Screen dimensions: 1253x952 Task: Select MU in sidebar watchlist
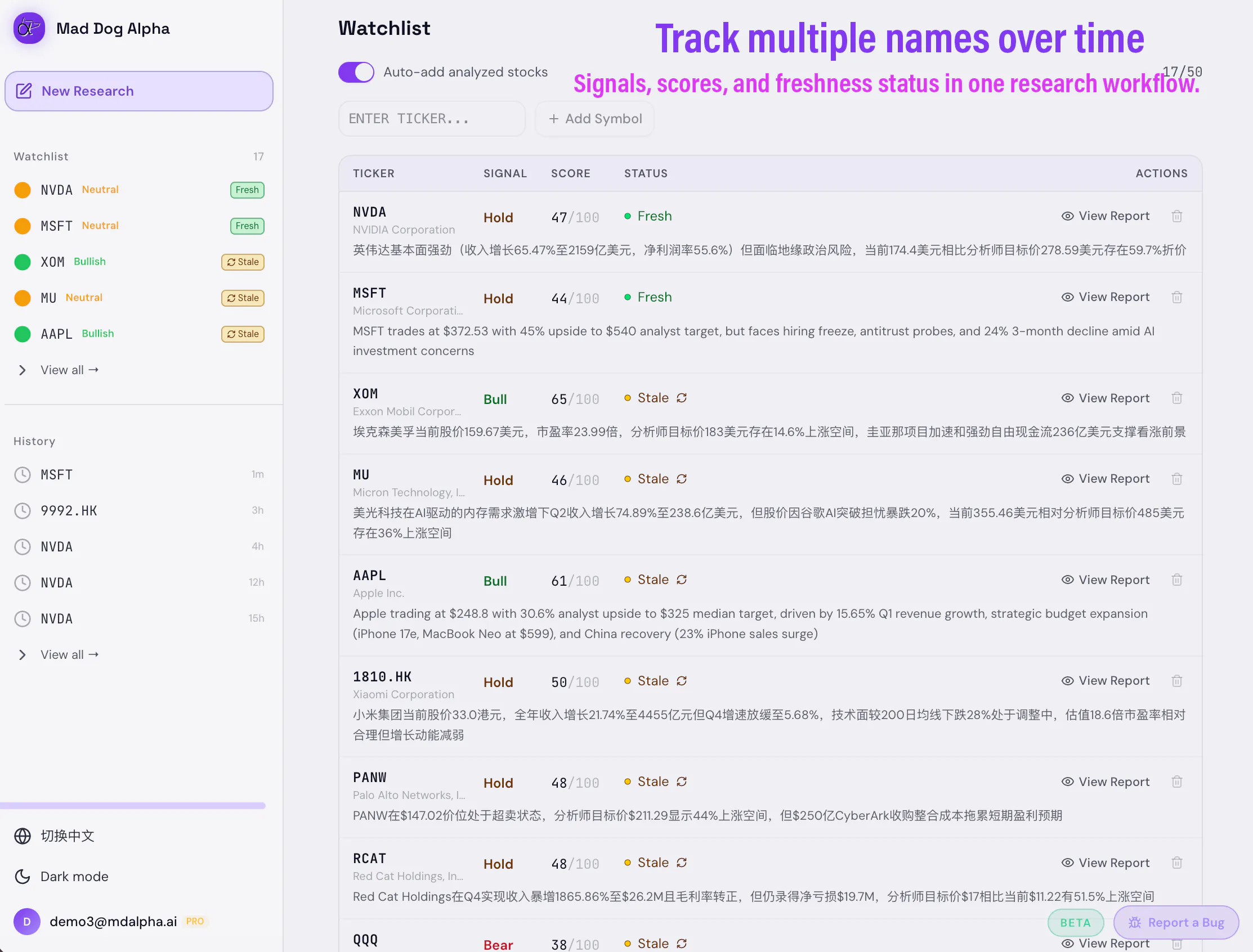pyautogui.click(x=139, y=298)
